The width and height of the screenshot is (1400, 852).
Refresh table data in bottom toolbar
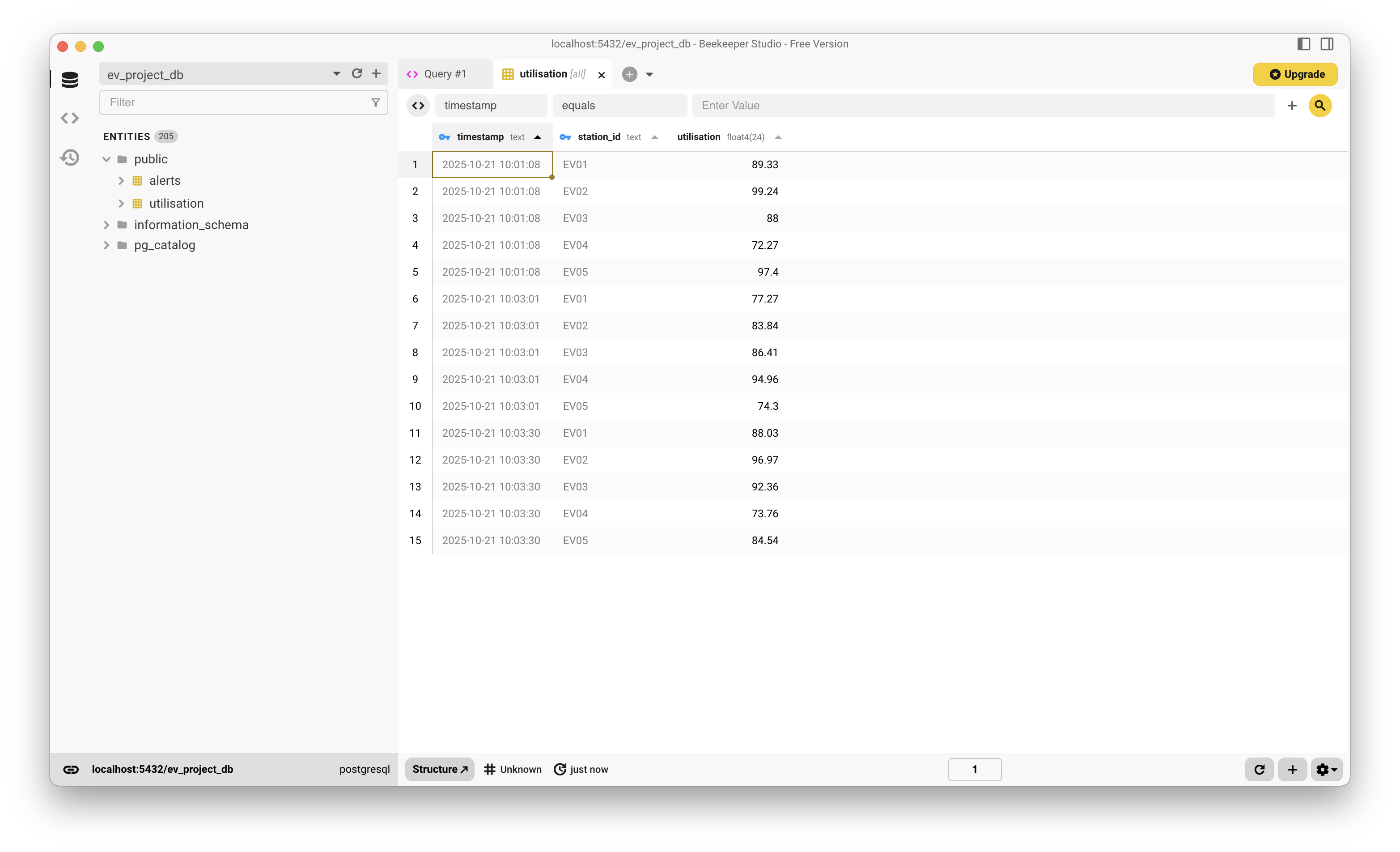[1259, 769]
